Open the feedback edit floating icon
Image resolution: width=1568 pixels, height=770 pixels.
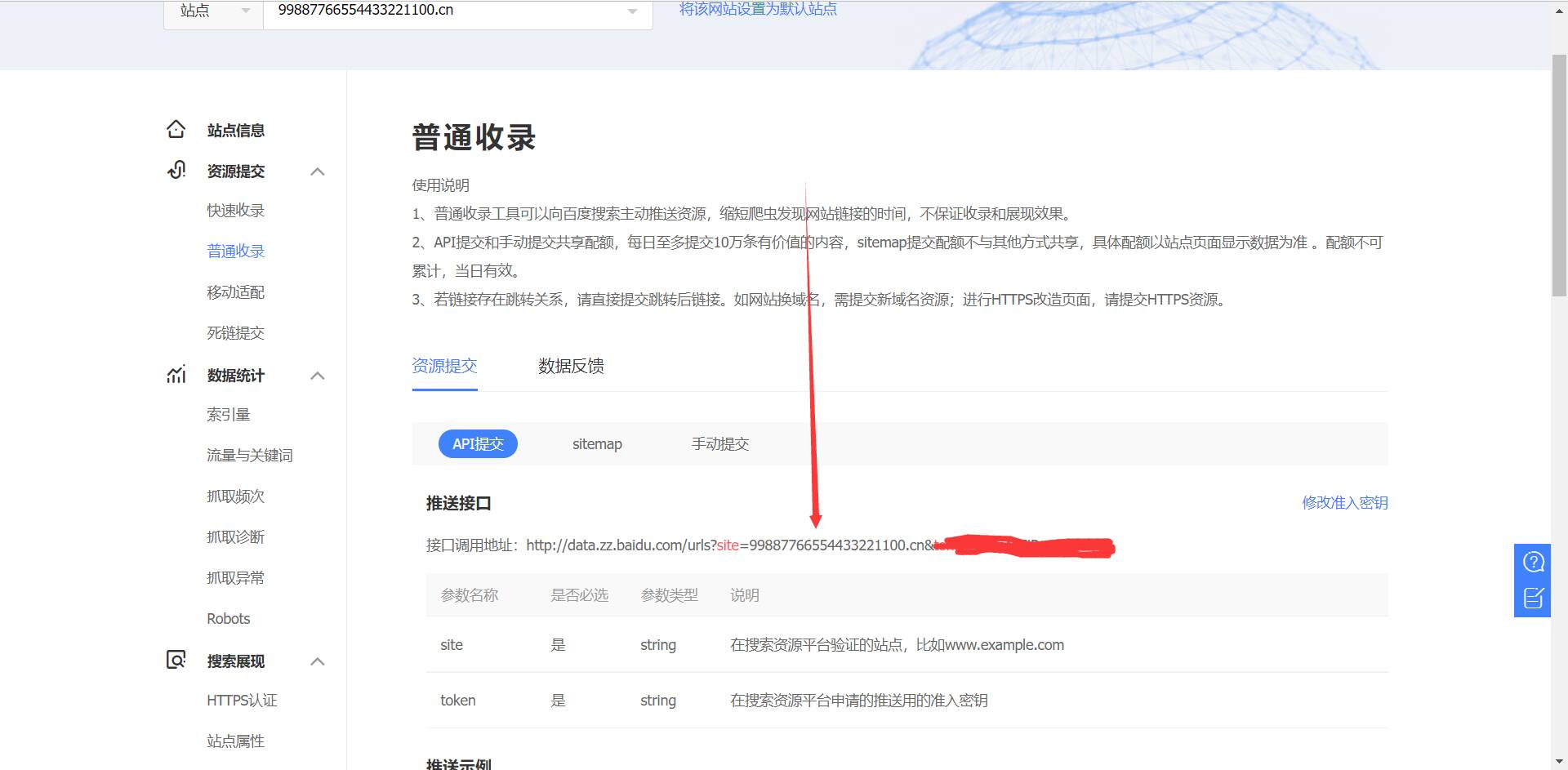click(1533, 599)
